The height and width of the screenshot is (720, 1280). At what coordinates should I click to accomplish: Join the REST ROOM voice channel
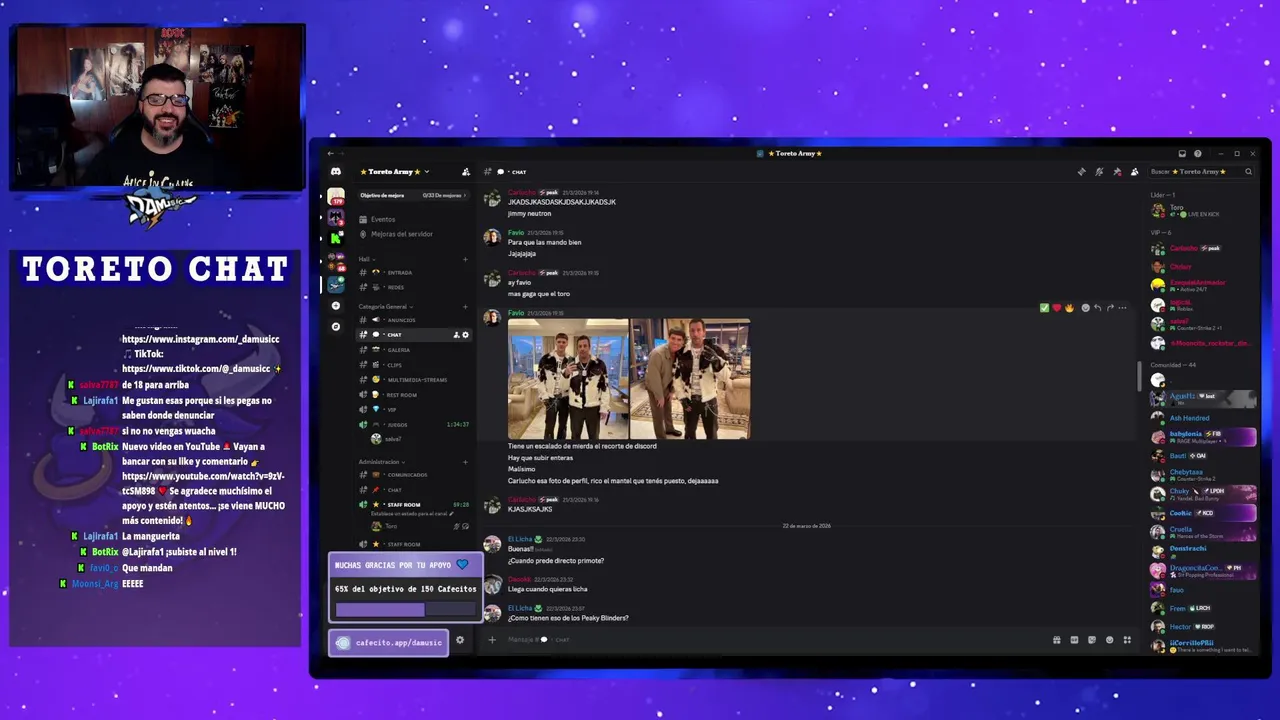[414, 395]
